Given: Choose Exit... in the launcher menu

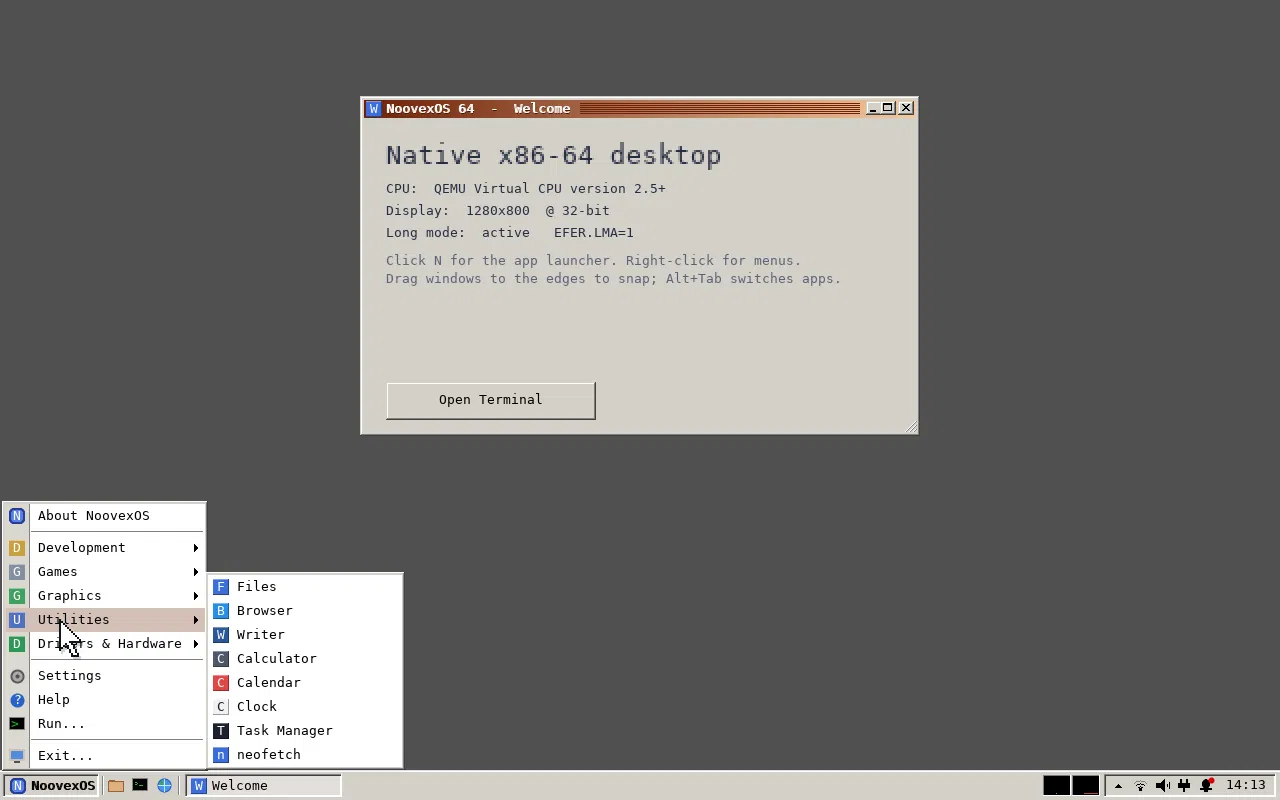Looking at the screenshot, I should point(105,756).
